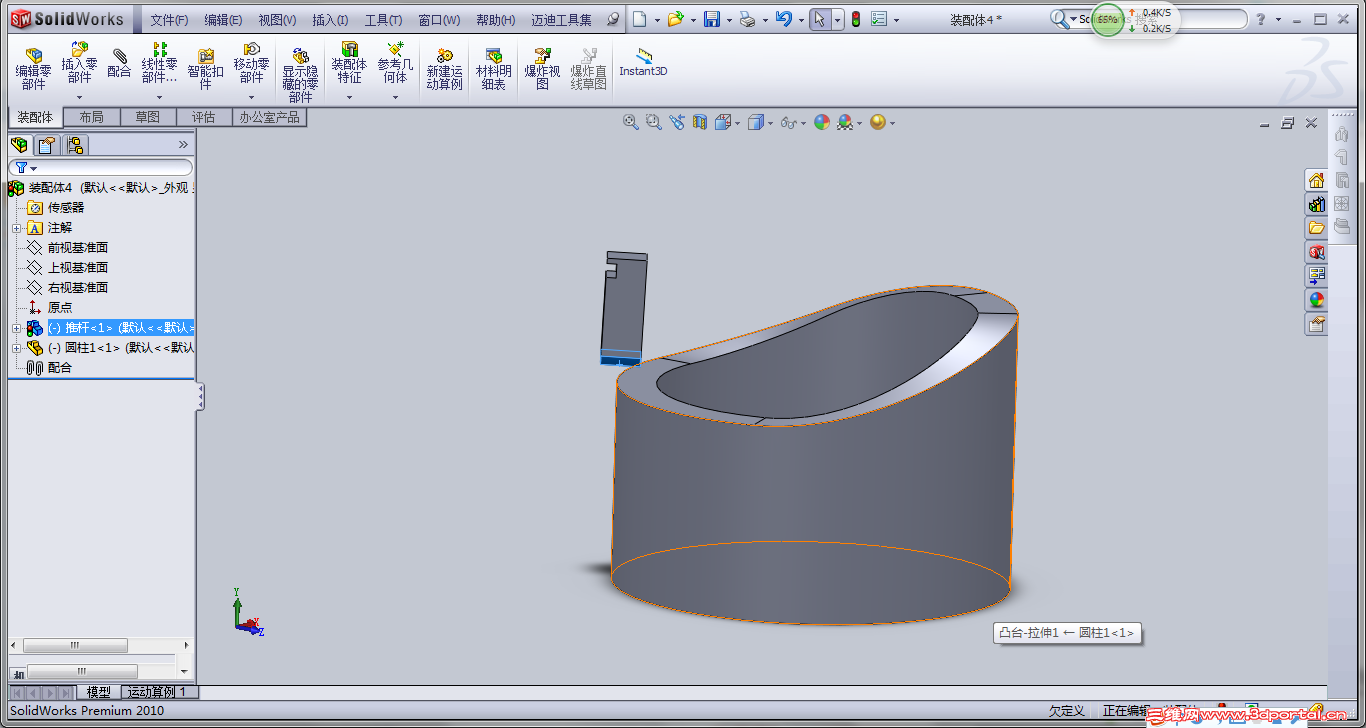This screenshot has height=728, width=1366.
Task: Open the 线性零部件 dropdown arrow
Action: pyautogui.click(x=159, y=97)
